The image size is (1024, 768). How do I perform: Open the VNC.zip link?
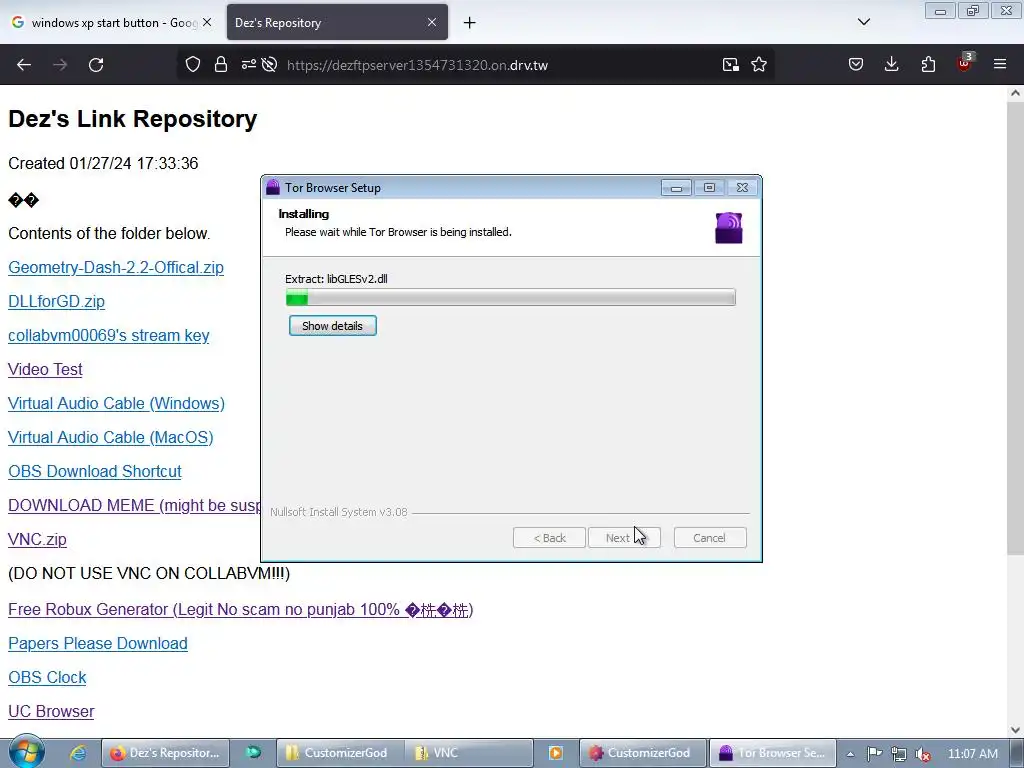tap(37, 539)
